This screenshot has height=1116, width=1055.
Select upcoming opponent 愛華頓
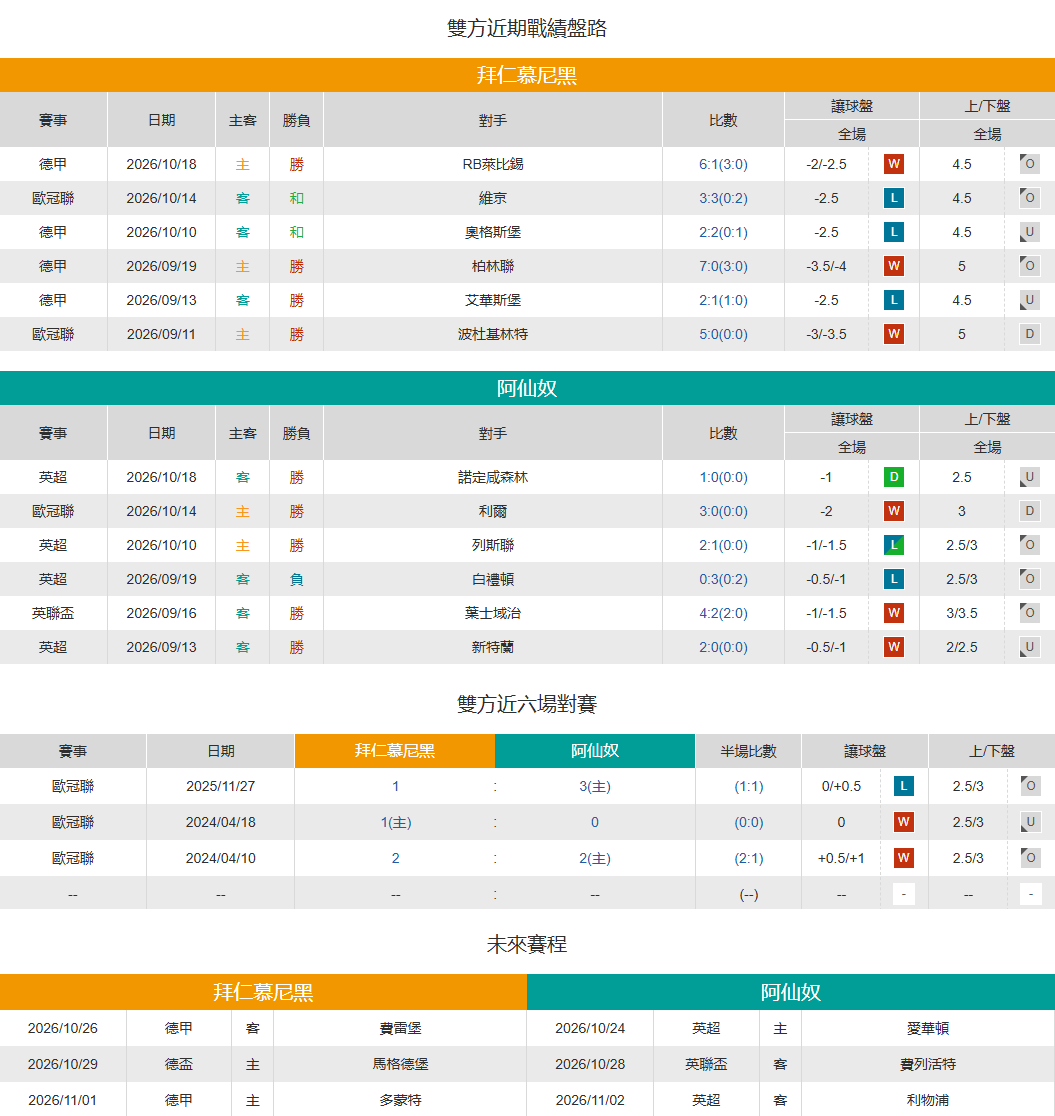pyautogui.click(x=928, y=1028)
